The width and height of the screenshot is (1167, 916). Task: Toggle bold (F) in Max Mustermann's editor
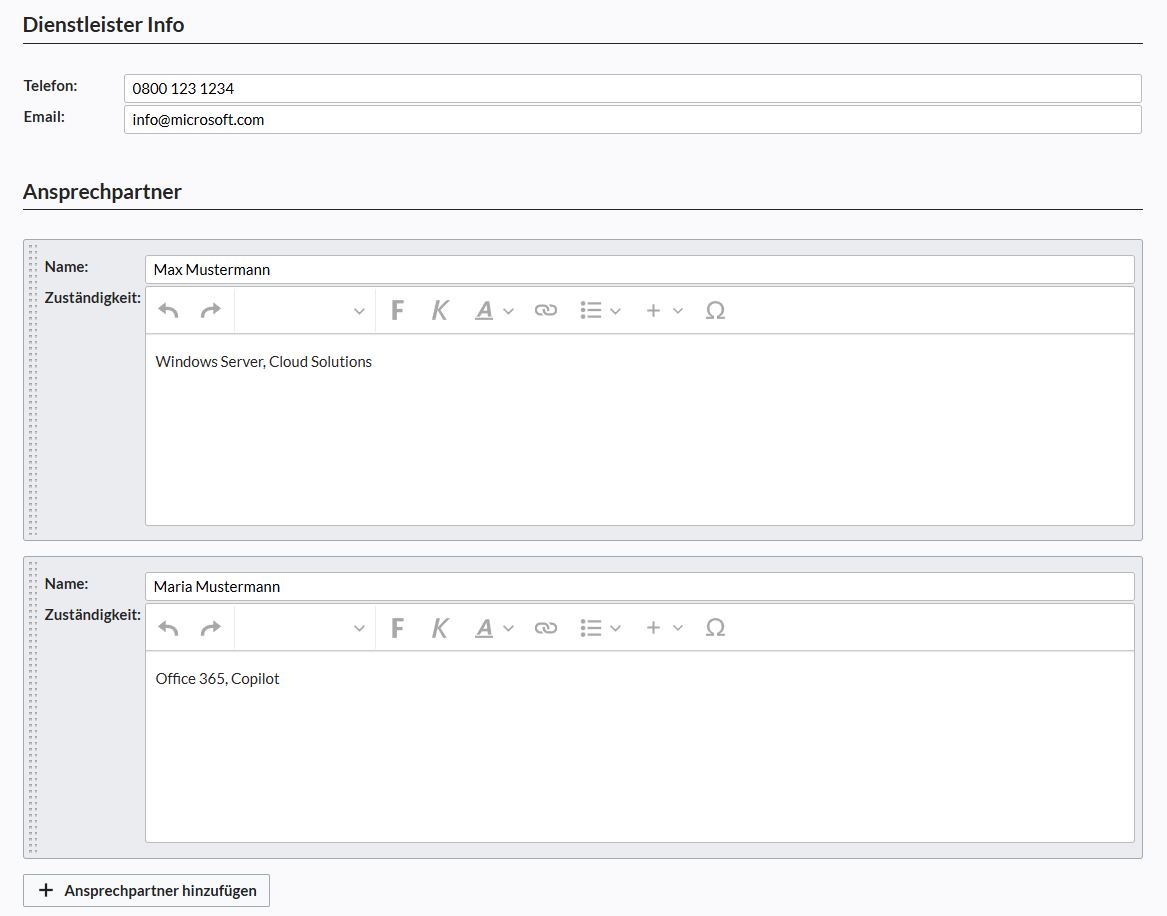[x=397, y=310]
